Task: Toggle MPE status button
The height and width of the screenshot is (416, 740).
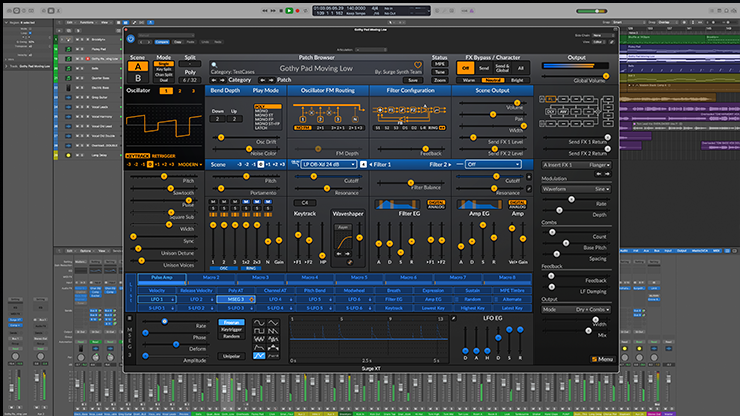Action: tap(439, 64)
